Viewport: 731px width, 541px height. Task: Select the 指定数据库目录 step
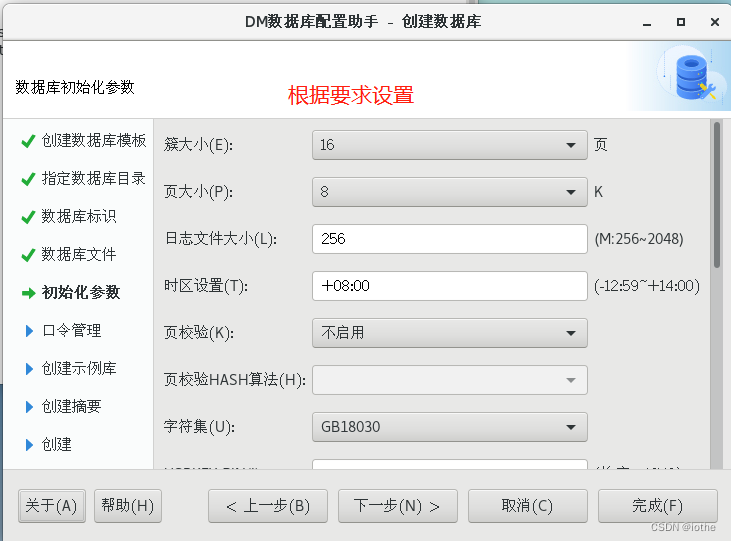tap(94, 179)
